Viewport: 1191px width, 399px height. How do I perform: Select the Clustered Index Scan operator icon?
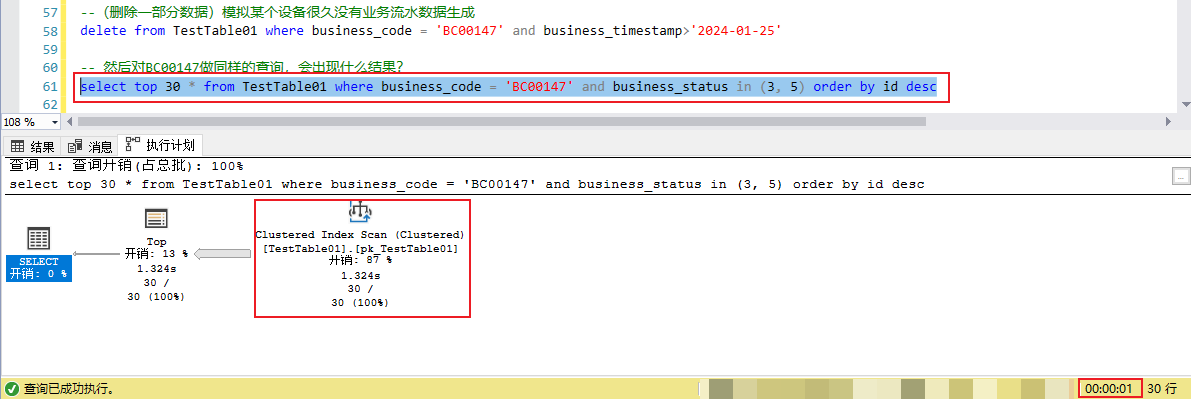click(x=359, y=212)
